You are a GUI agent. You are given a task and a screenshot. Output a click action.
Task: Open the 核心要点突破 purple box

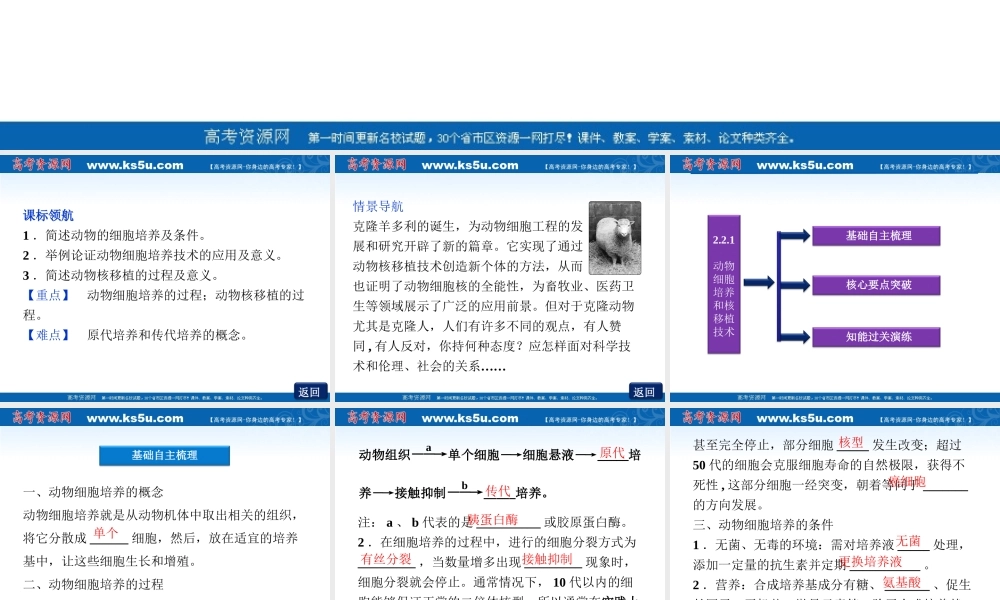tap(876, 285)
